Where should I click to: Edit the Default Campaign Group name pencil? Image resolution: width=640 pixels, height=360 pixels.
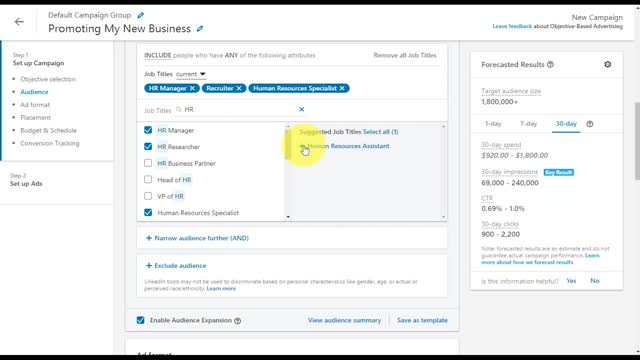(x=141, y=15)
